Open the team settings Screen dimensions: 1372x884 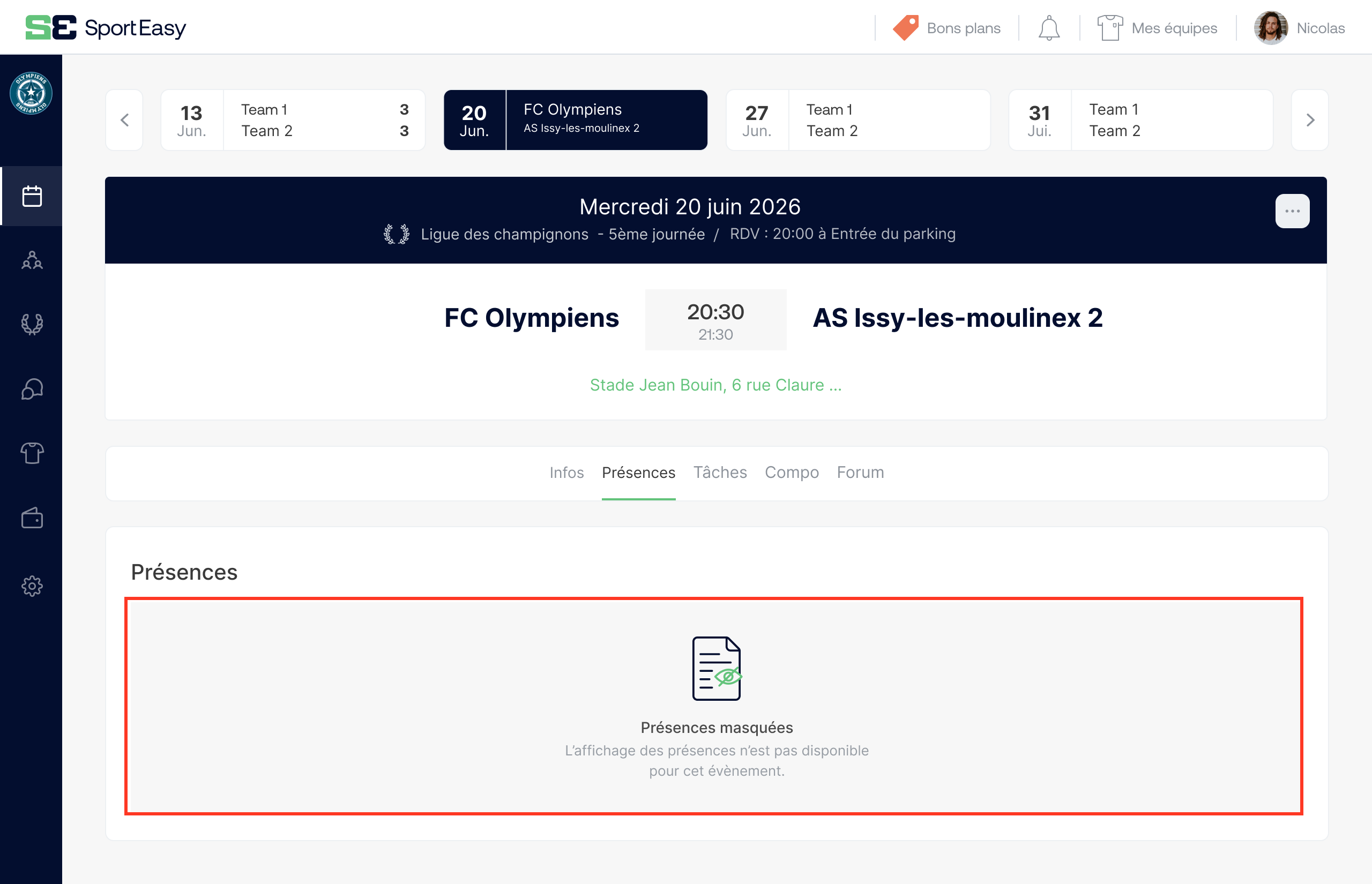coord(32,586)
